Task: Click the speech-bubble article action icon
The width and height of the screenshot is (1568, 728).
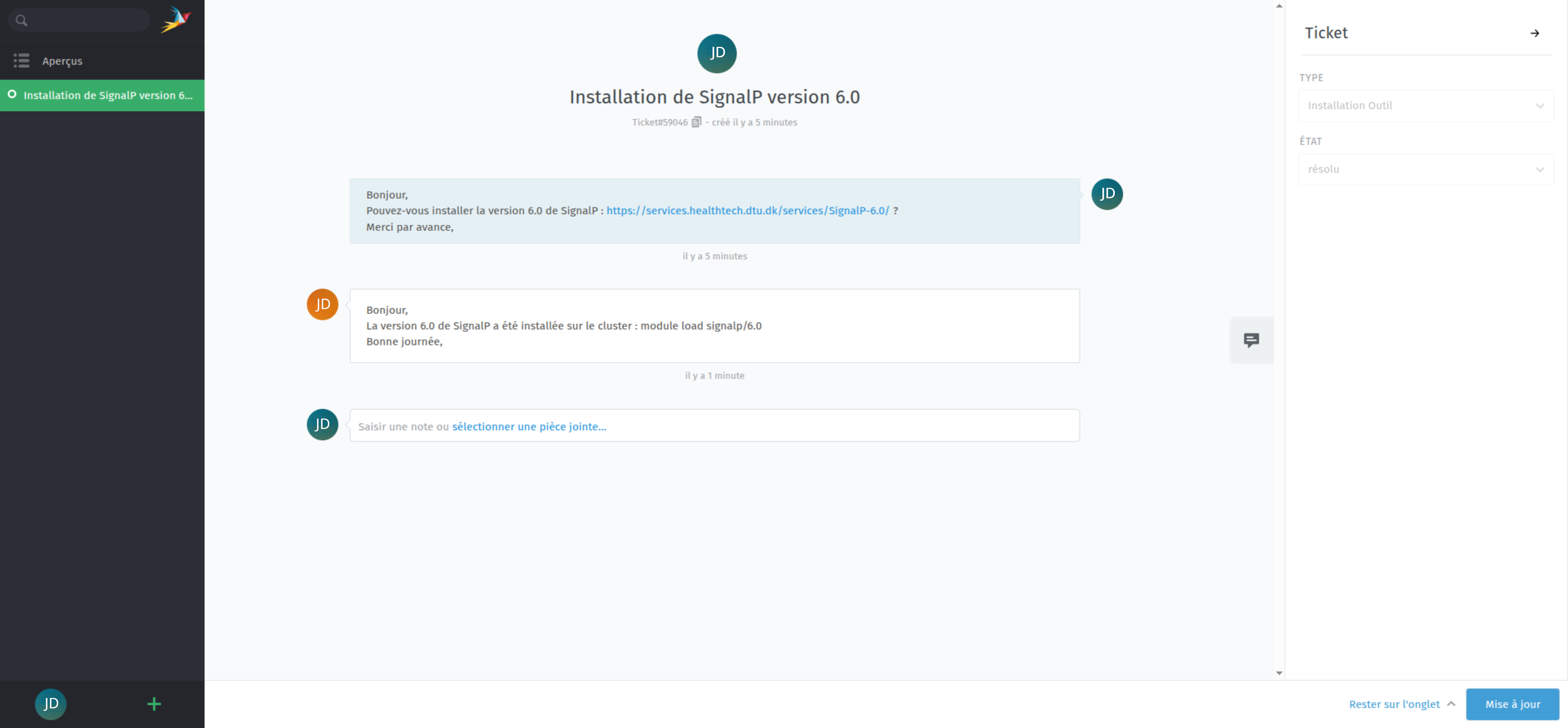Action: coord(1251,340)
